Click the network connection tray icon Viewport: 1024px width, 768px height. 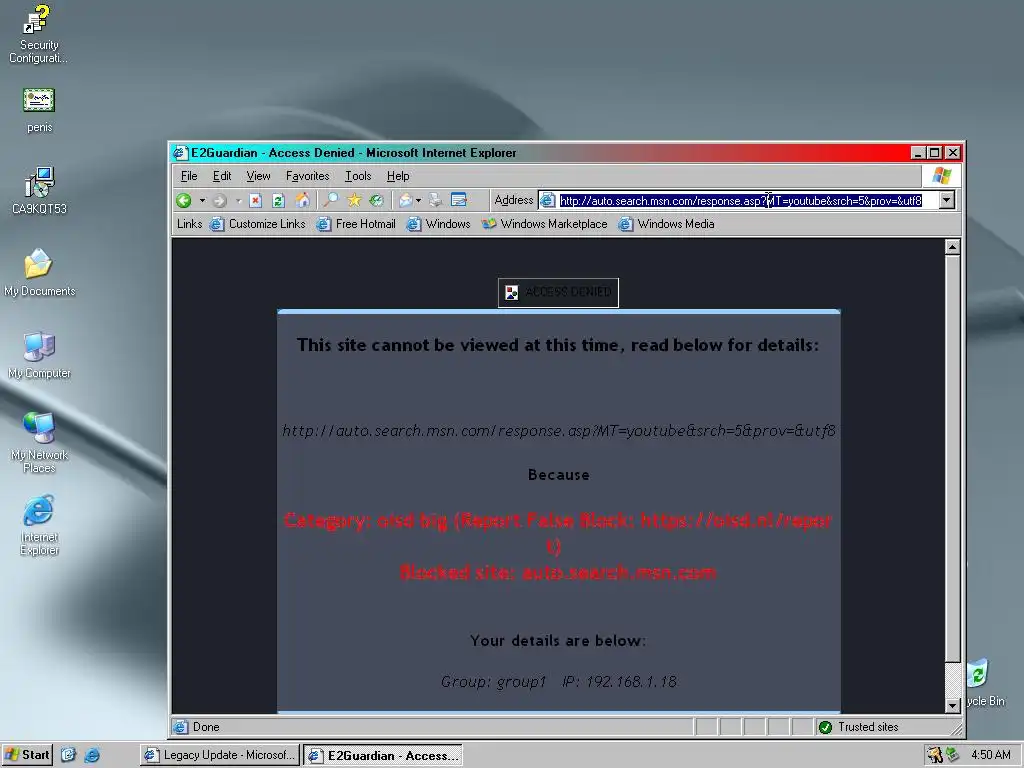pos(953,755)
